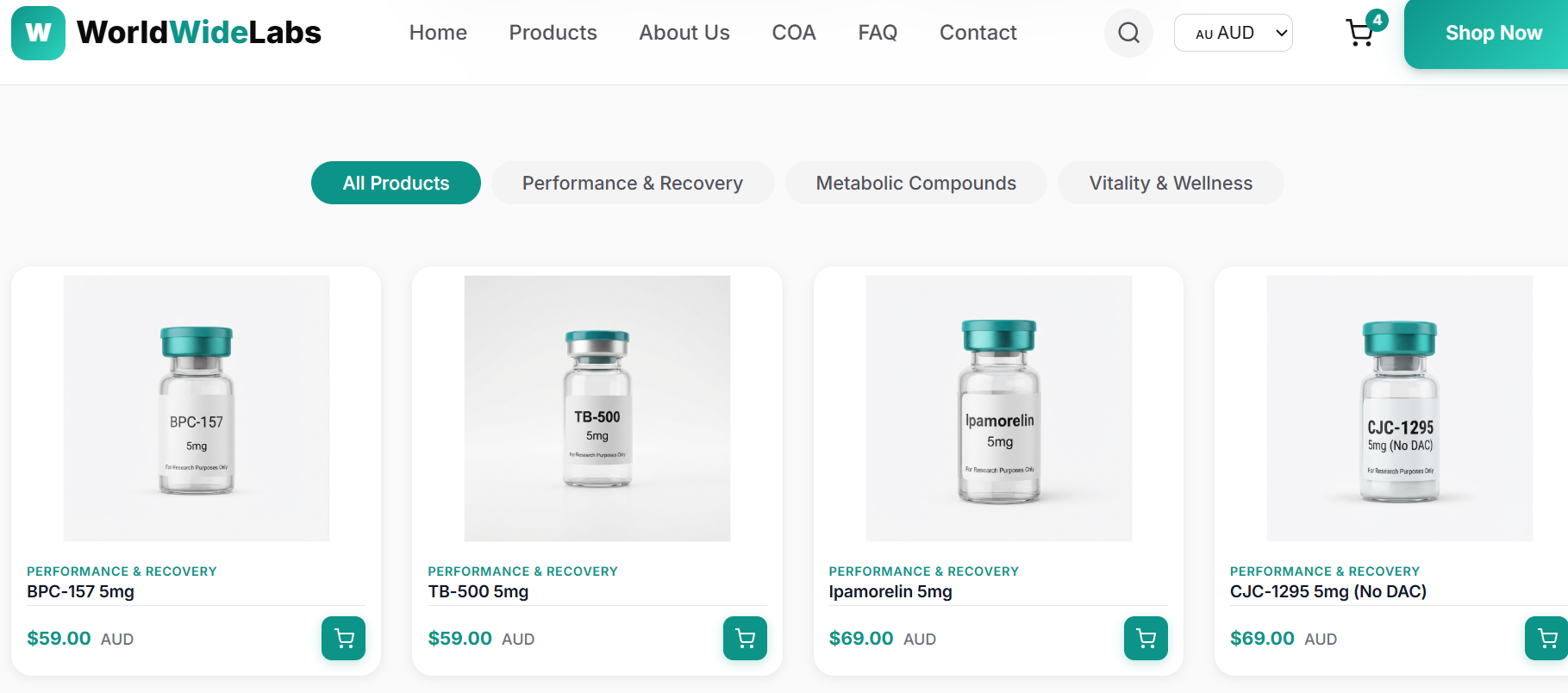
Task: Open the COA page link
Action: 794,33
